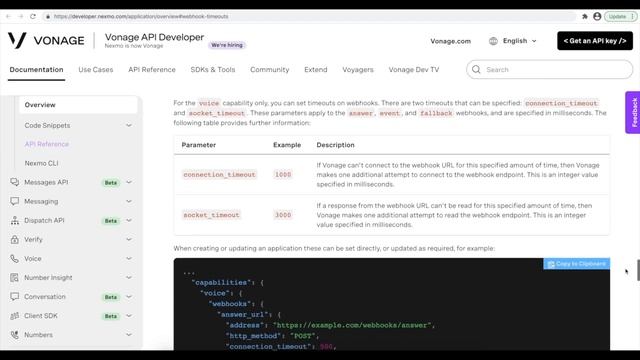Expand Messaging section chevron
Screen dimensions: 640x360
tap(129, 201)
